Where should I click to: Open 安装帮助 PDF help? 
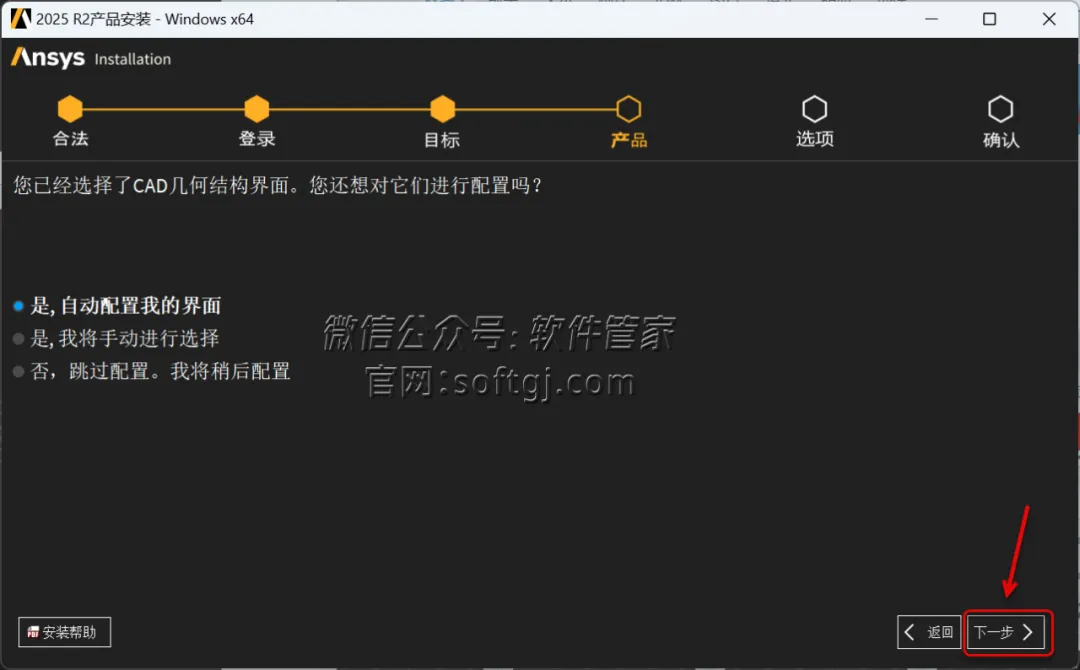[64, 632]
